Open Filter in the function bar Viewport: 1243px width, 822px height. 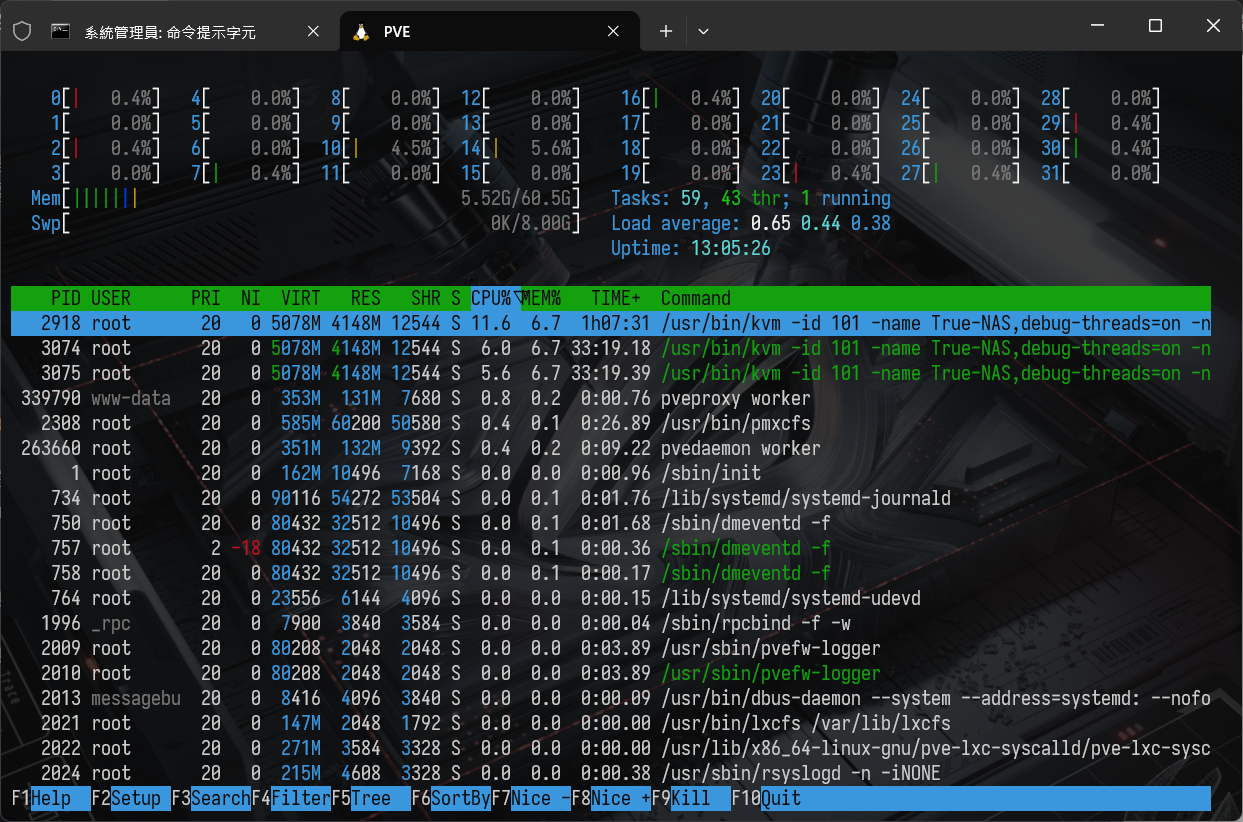click(300, 798)
